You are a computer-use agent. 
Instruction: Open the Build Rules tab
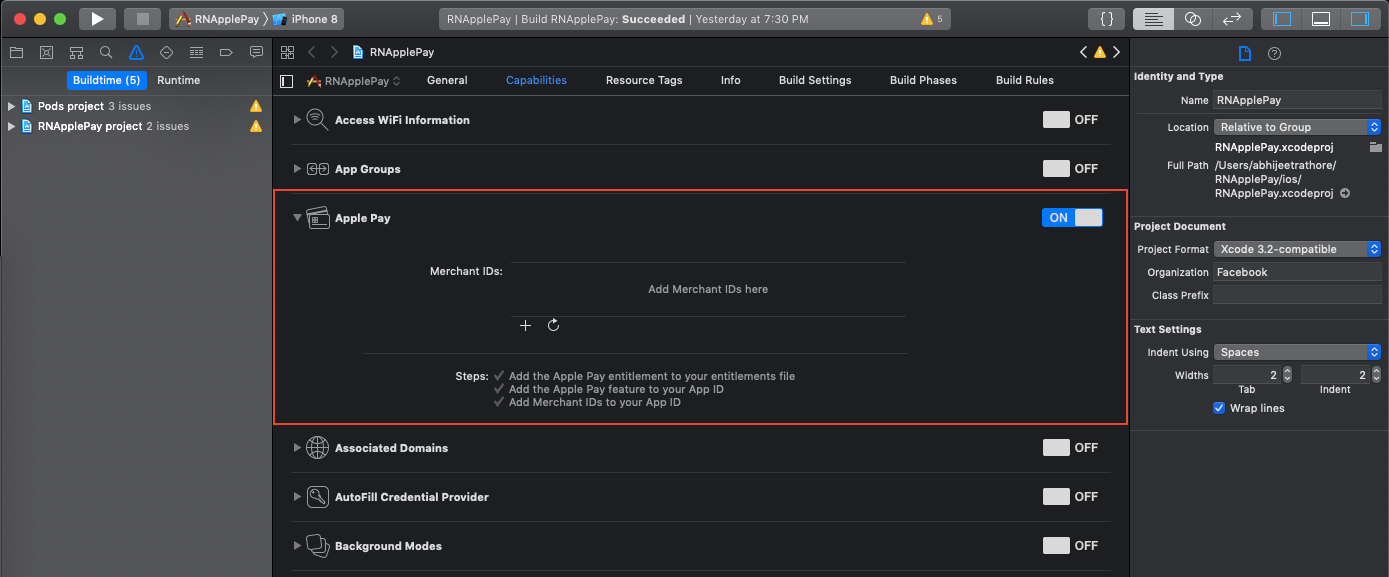click(1025, 80)
